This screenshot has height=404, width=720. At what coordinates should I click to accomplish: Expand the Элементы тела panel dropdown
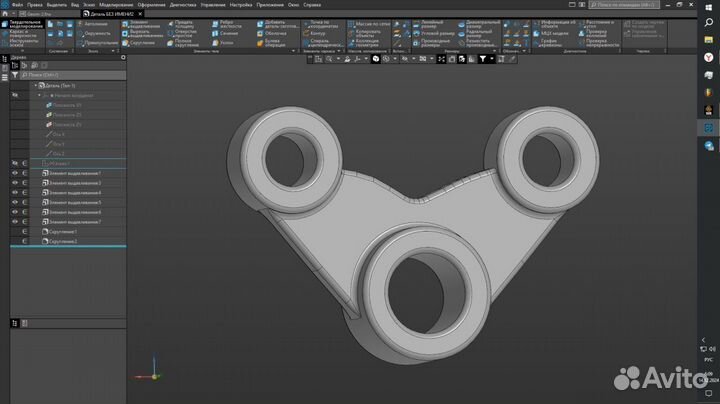pos(293,51)
